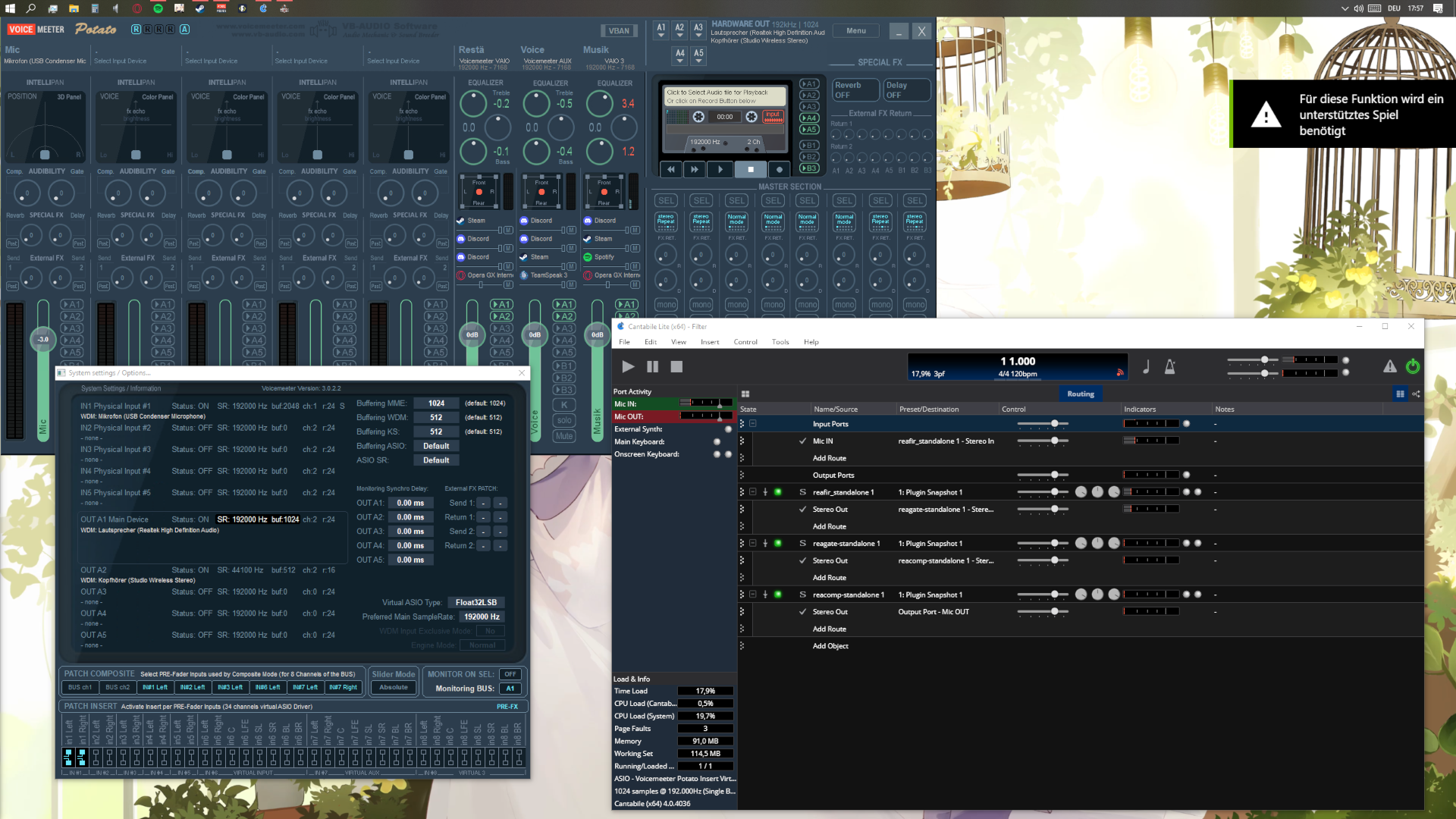Click the warning triangle icon in Cantabile toolbar
Viewport: 1456px width, 819px height.
pyautogui.click(x=1389, y=367)
